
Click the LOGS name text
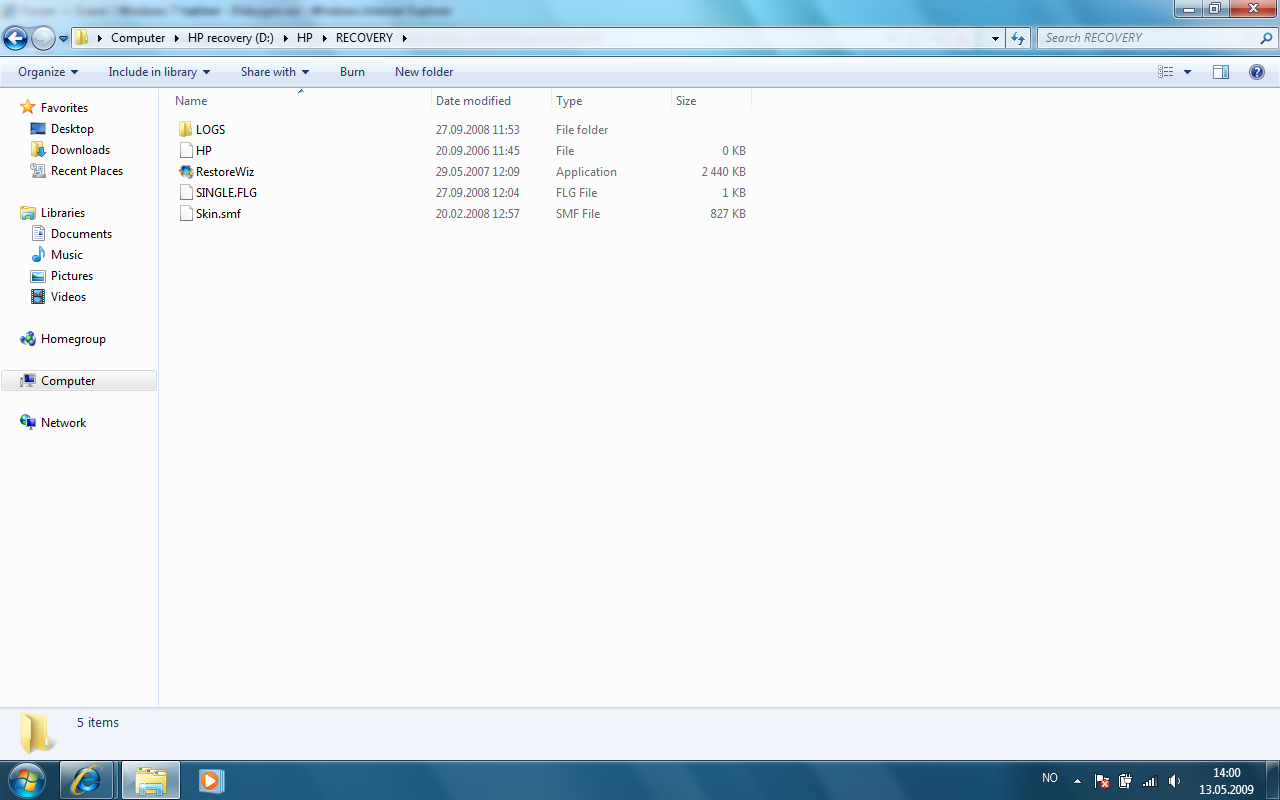click(210, 130)
